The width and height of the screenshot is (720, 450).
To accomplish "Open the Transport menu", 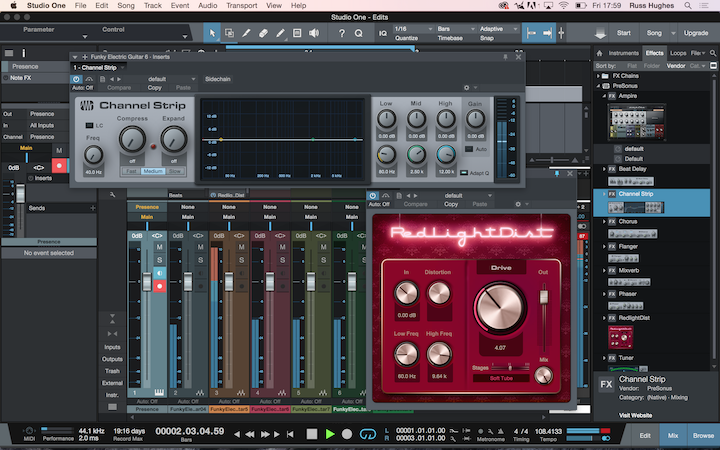I will point(242,6).
